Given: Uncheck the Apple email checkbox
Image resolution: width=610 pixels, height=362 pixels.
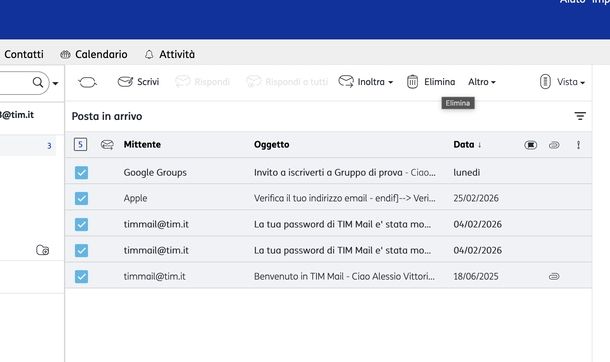Looking at the screenshot, I should [81, 198].
